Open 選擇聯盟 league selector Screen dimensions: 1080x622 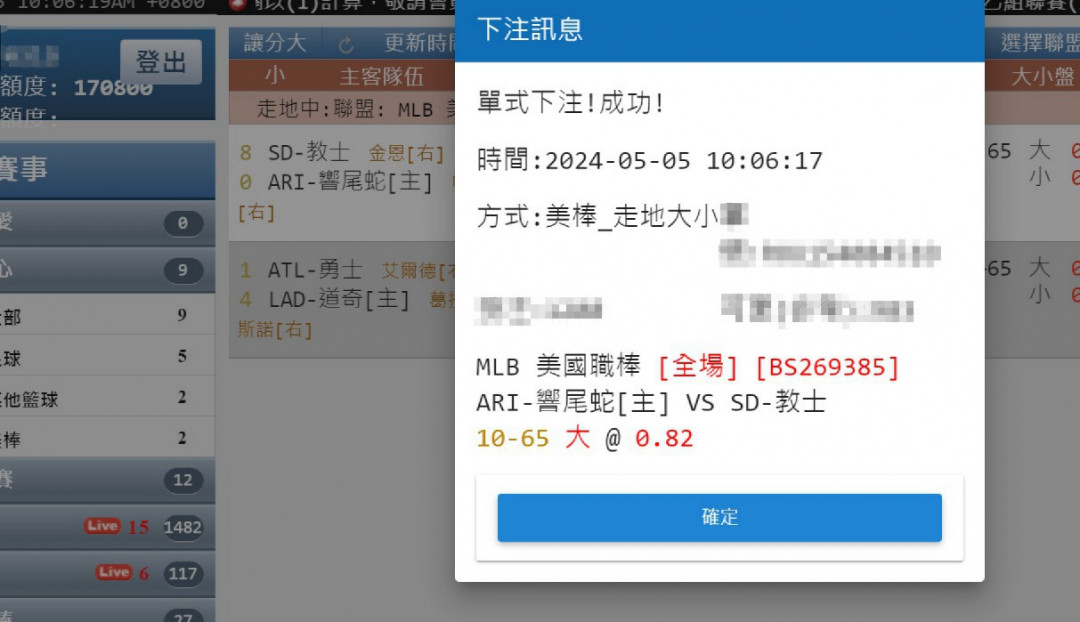1040,43
